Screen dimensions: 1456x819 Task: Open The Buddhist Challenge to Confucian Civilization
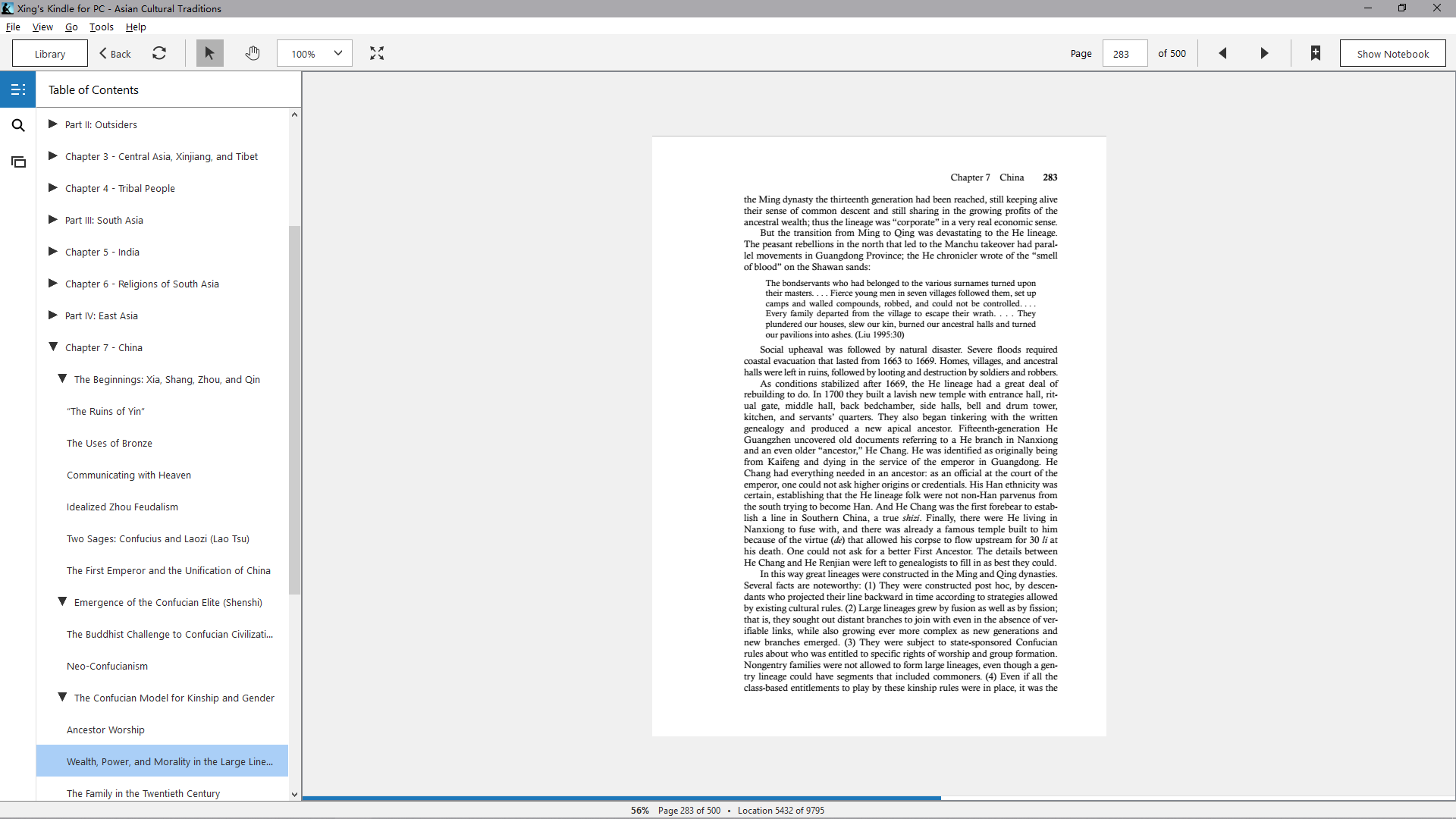pos(170,634)
